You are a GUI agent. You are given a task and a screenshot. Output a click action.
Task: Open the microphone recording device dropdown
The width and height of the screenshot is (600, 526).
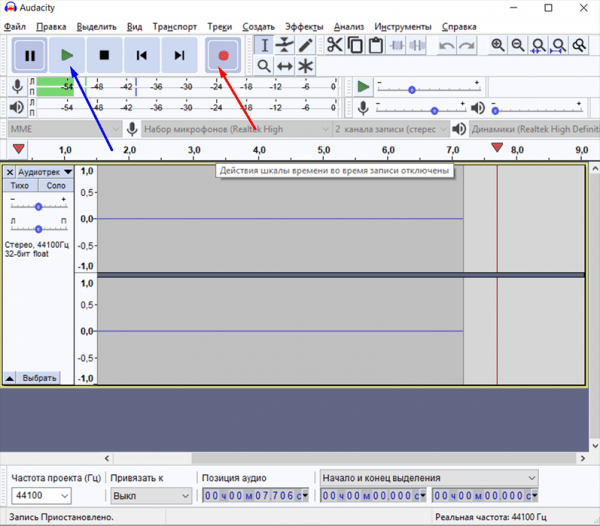(x=236, y=129)
